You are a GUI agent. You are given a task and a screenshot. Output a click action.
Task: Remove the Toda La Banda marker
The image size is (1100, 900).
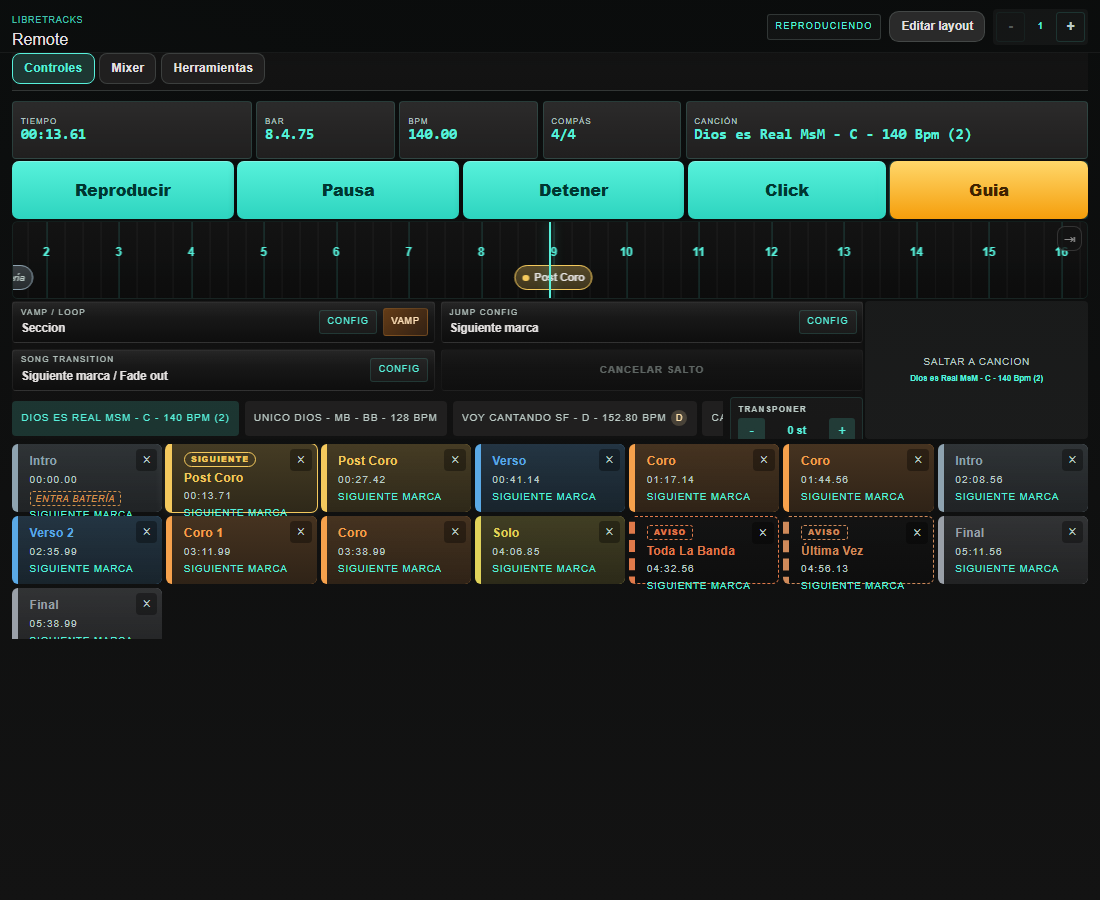[763, 533]
